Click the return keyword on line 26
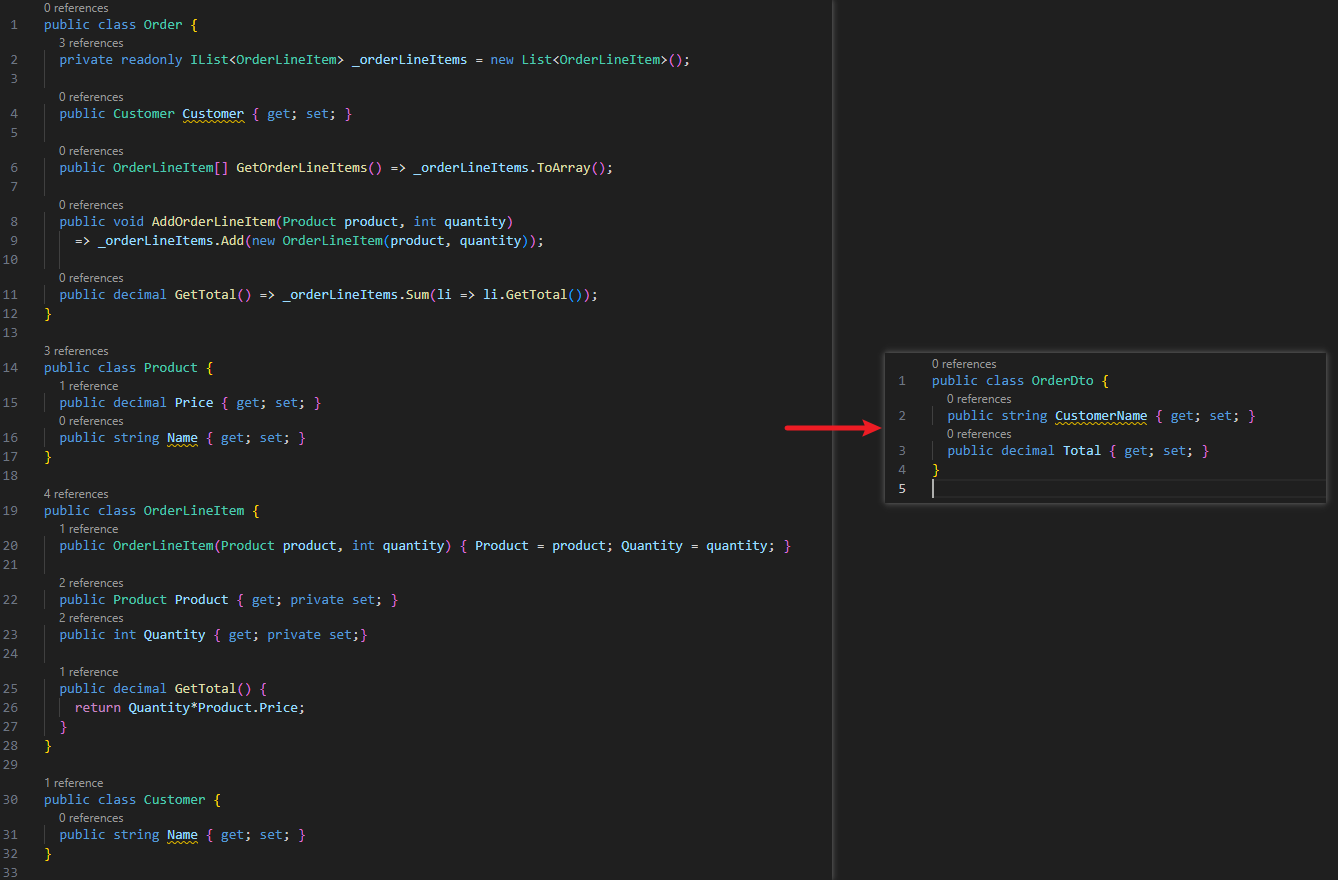The width and height of the screenshot is (1338, 880). tap(98, 708)
